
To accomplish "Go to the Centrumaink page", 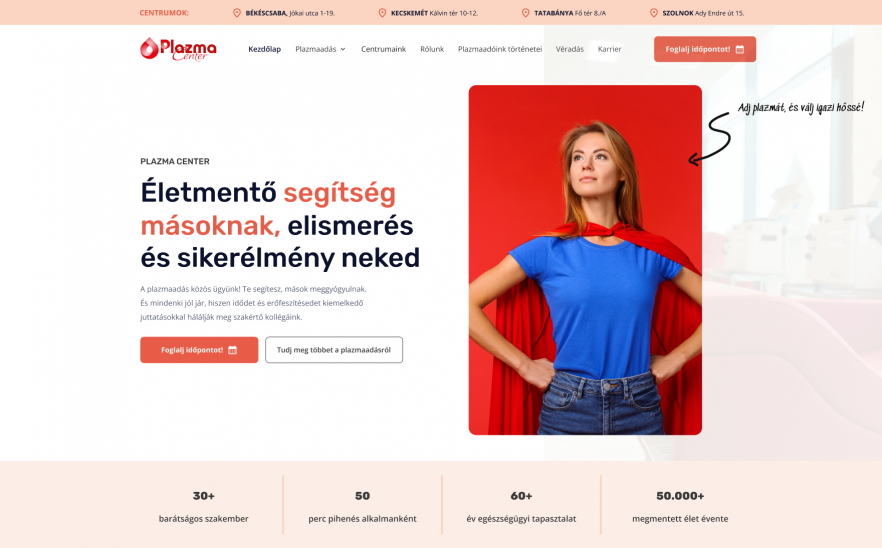I will pos(383,49).
